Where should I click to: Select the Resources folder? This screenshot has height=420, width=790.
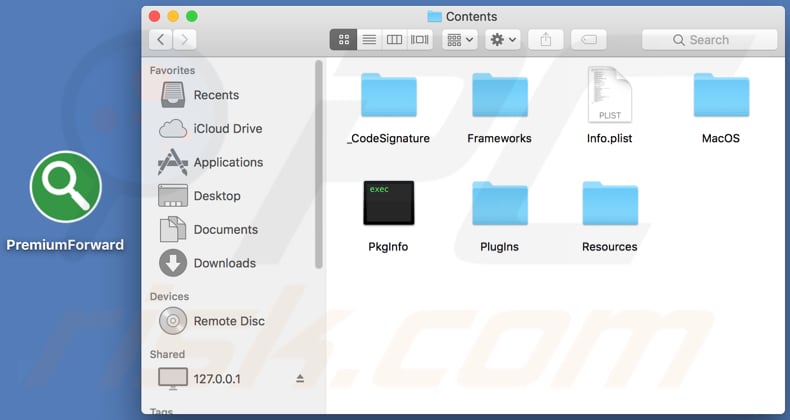(610, 203)
